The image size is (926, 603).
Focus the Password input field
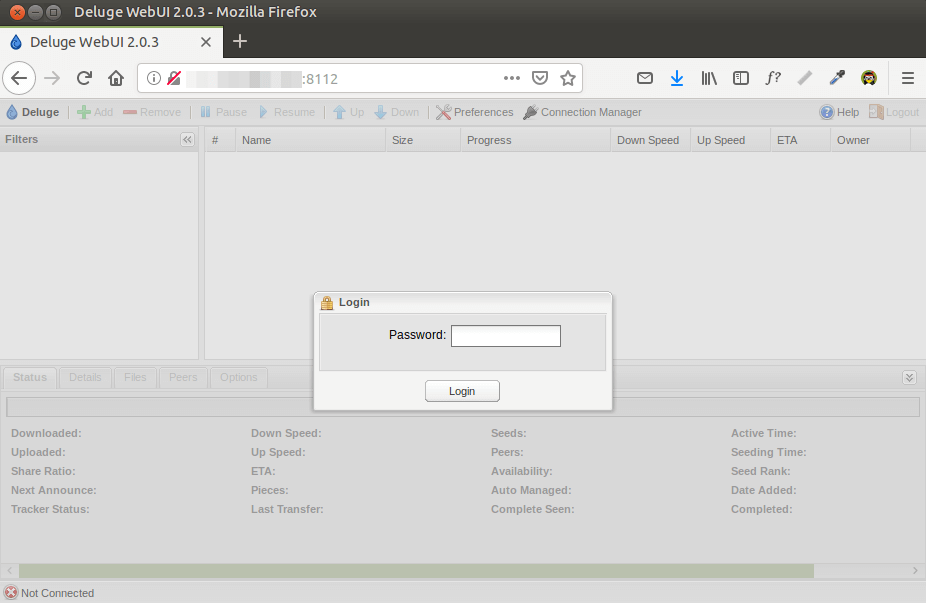505,335
